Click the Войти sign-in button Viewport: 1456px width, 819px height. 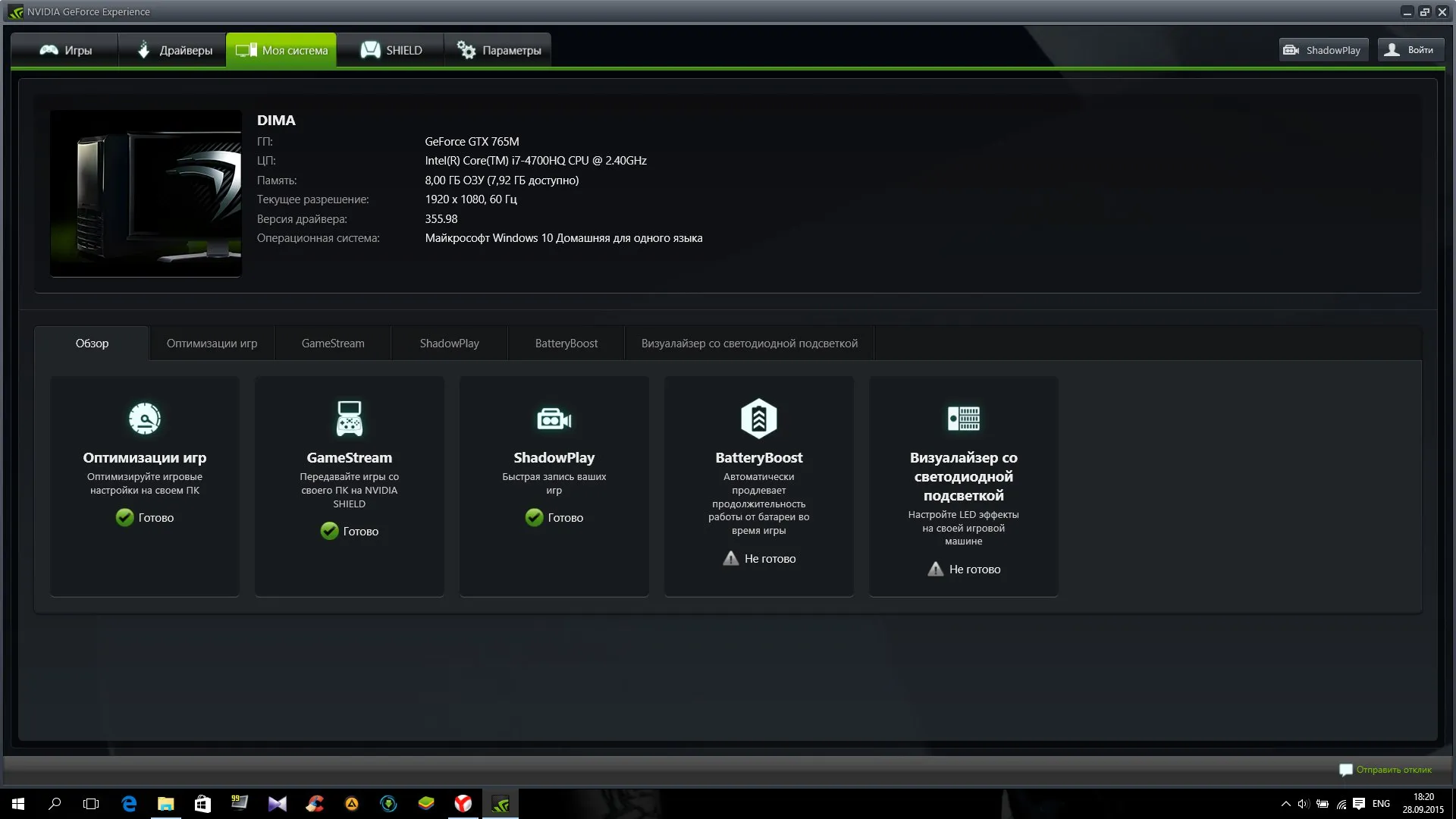tap(1410, 50)
